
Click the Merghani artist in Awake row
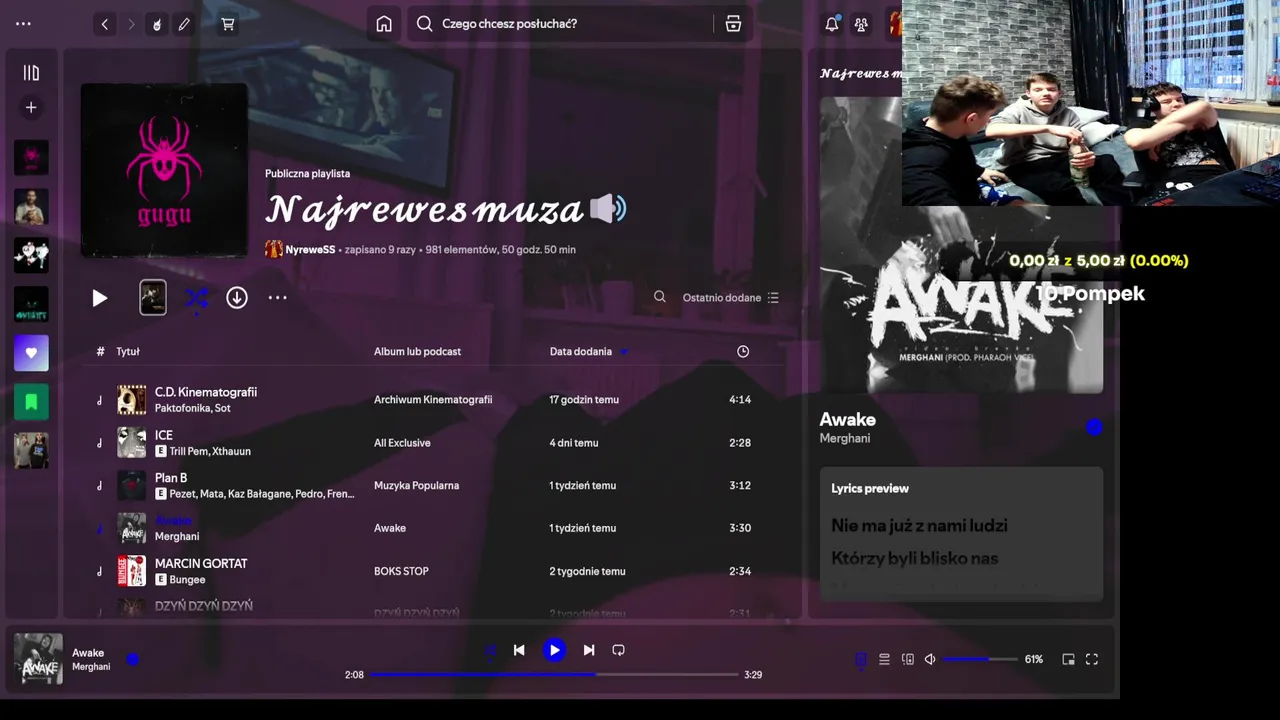tap(177, 537)
